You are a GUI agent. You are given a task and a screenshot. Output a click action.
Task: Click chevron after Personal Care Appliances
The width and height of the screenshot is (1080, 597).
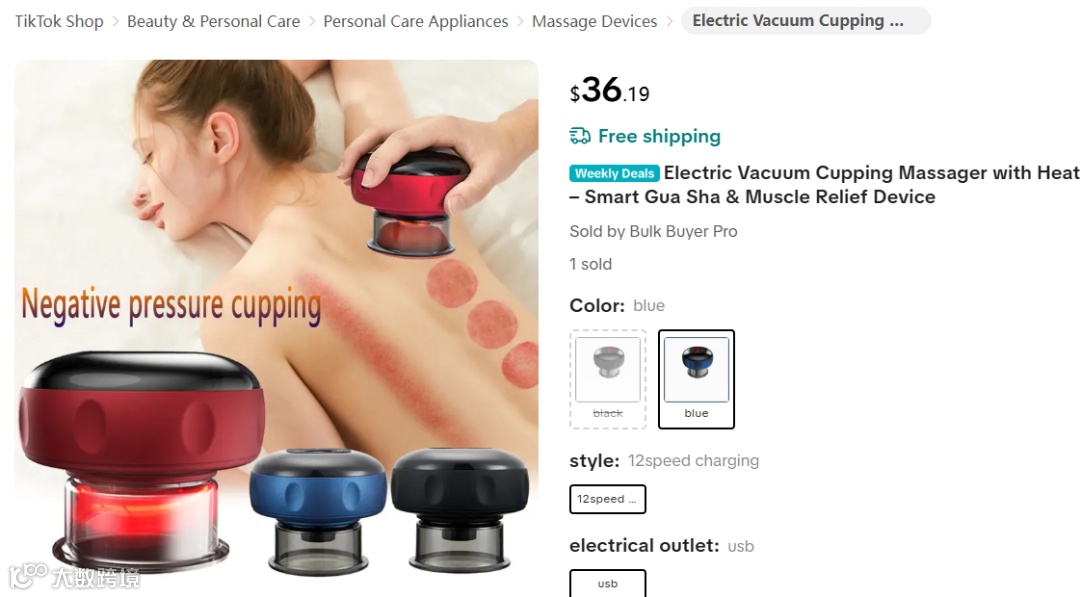point(520,22)
